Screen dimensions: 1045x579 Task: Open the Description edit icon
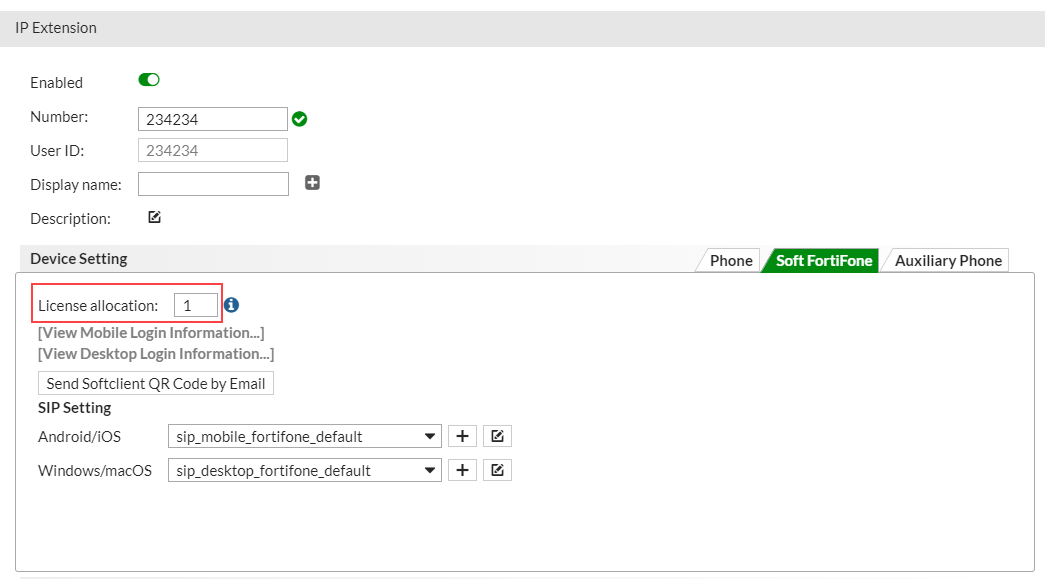click(154, 216)
